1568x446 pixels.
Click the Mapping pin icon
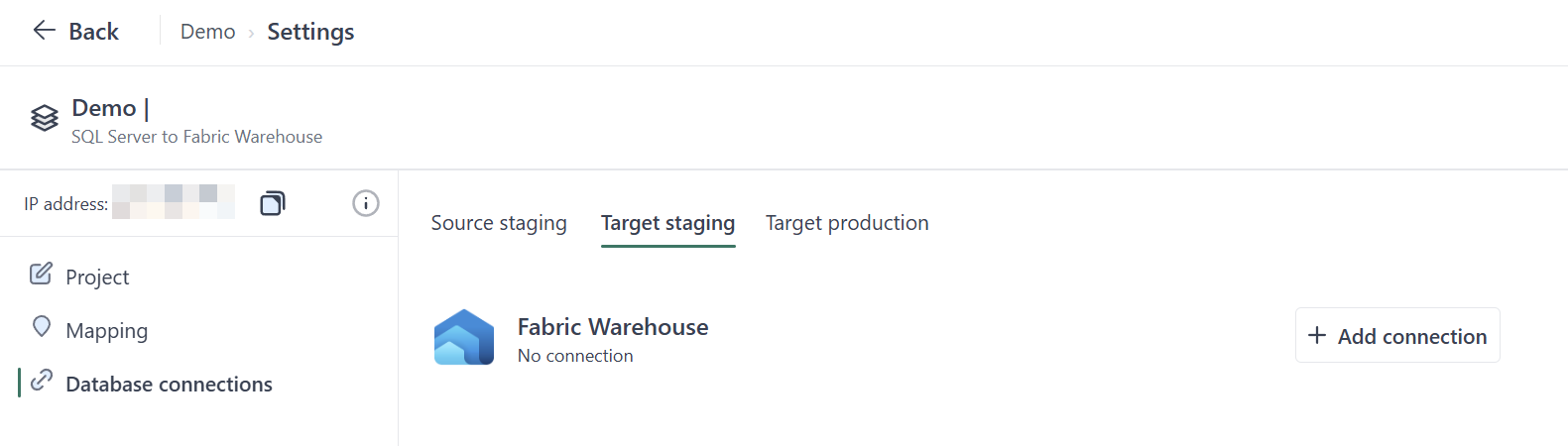[42, 327]
